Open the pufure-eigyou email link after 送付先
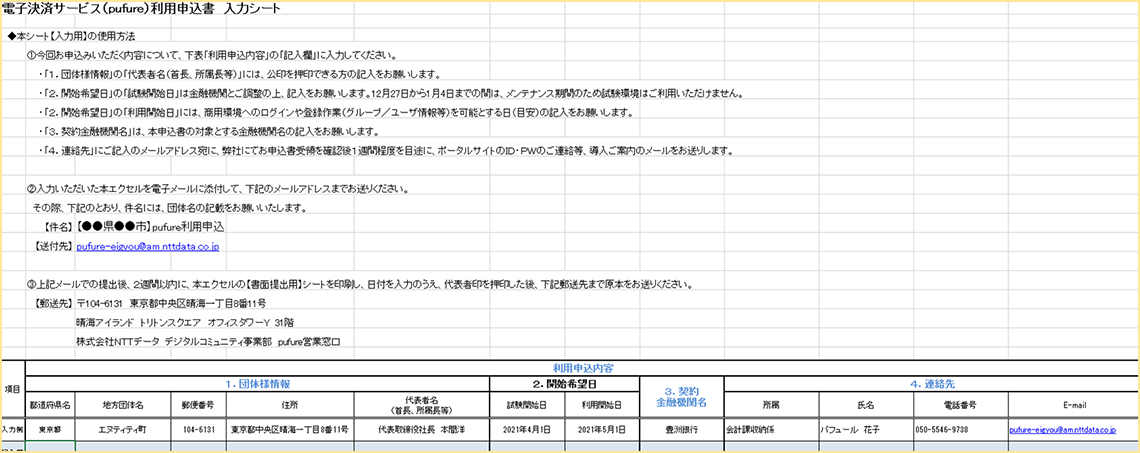The image size is (1140, 453). 148,247
